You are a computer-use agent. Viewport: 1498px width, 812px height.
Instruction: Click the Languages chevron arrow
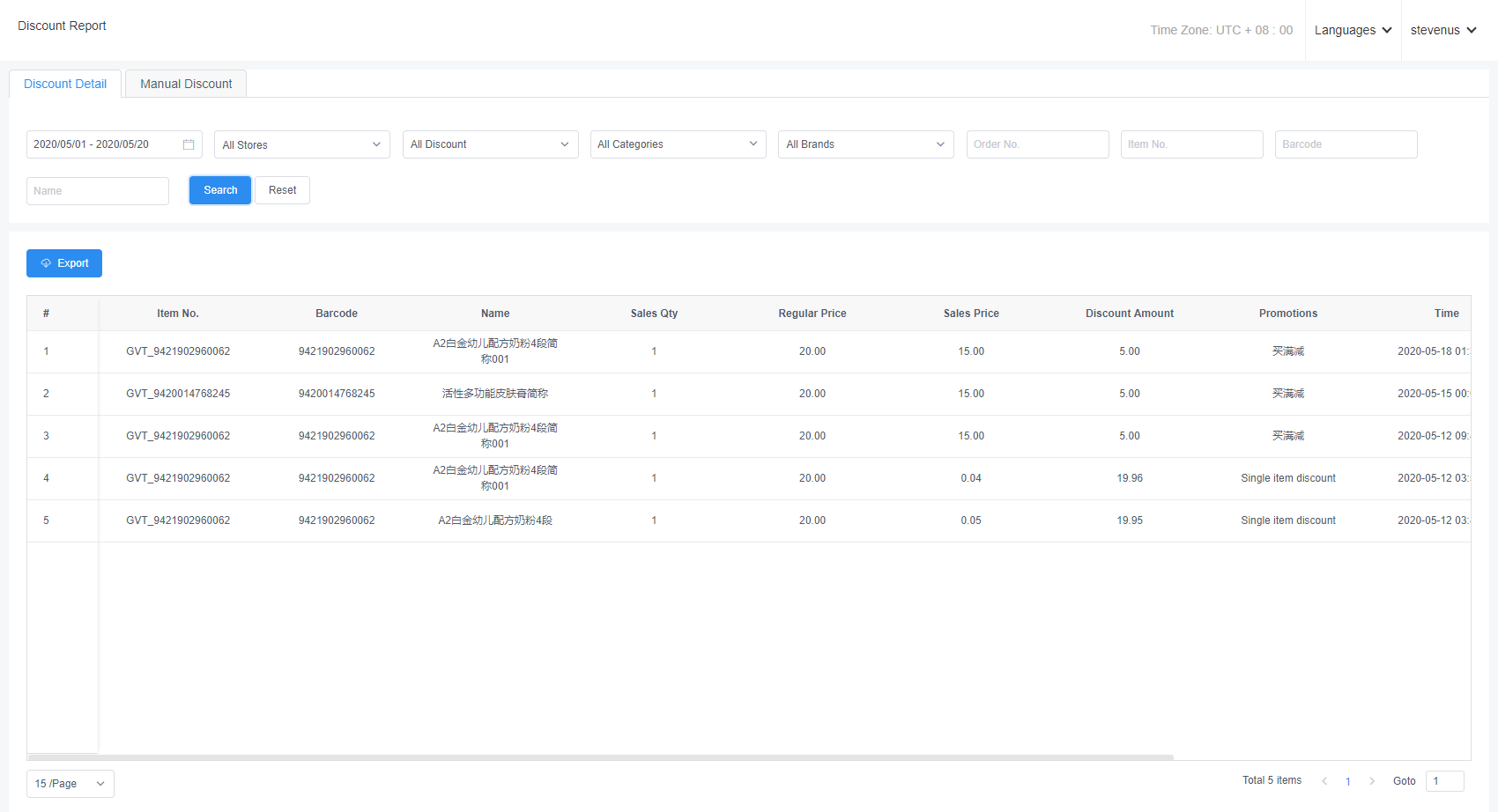[x=1387, y=30]
